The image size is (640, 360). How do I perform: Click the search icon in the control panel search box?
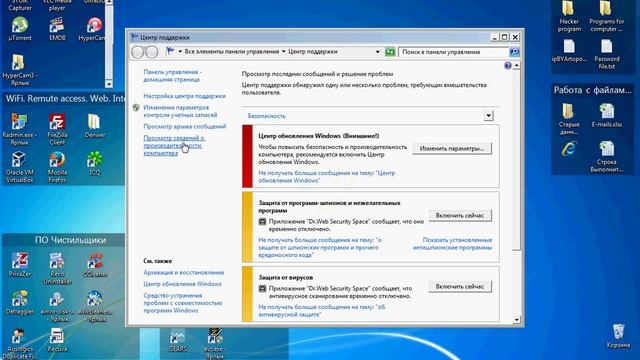[x=514, y=52]
